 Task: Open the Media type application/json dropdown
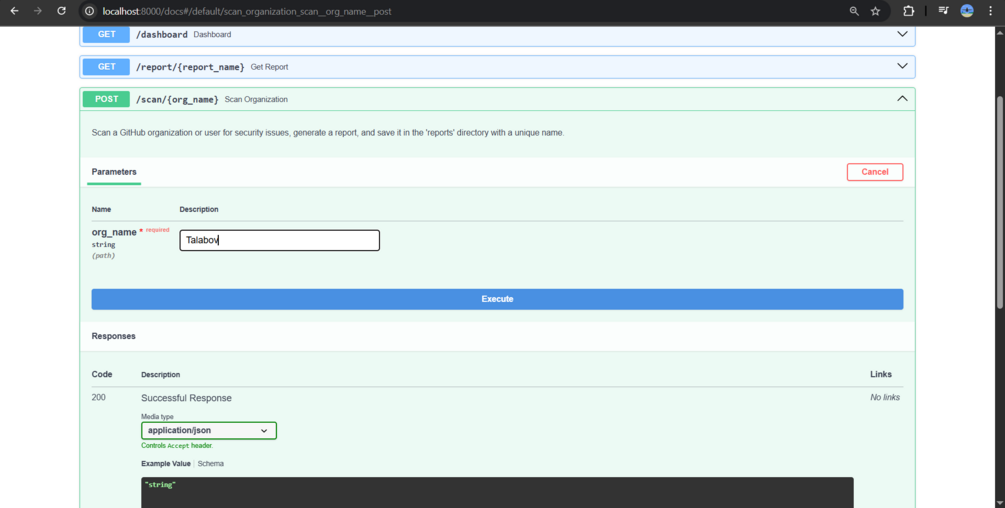[x=209, y=430]
